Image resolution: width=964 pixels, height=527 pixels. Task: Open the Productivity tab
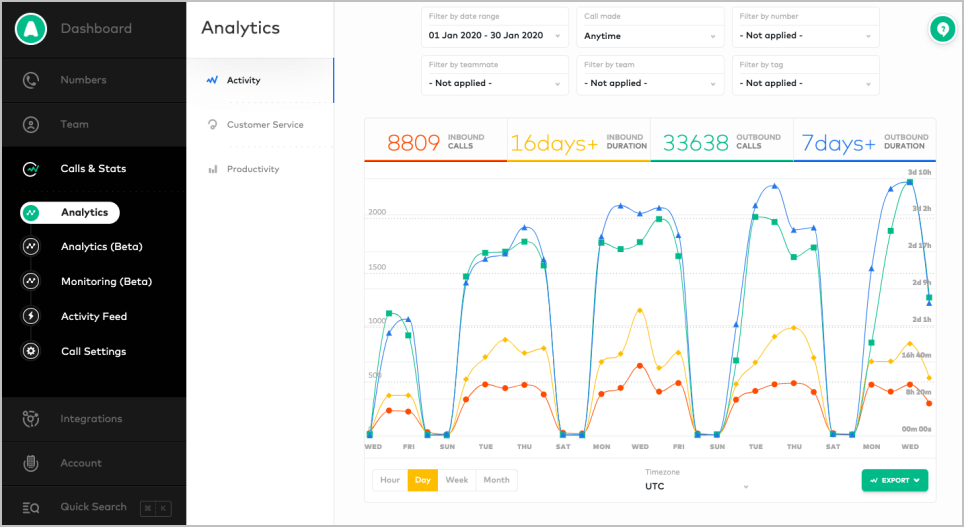coord(252,169)
